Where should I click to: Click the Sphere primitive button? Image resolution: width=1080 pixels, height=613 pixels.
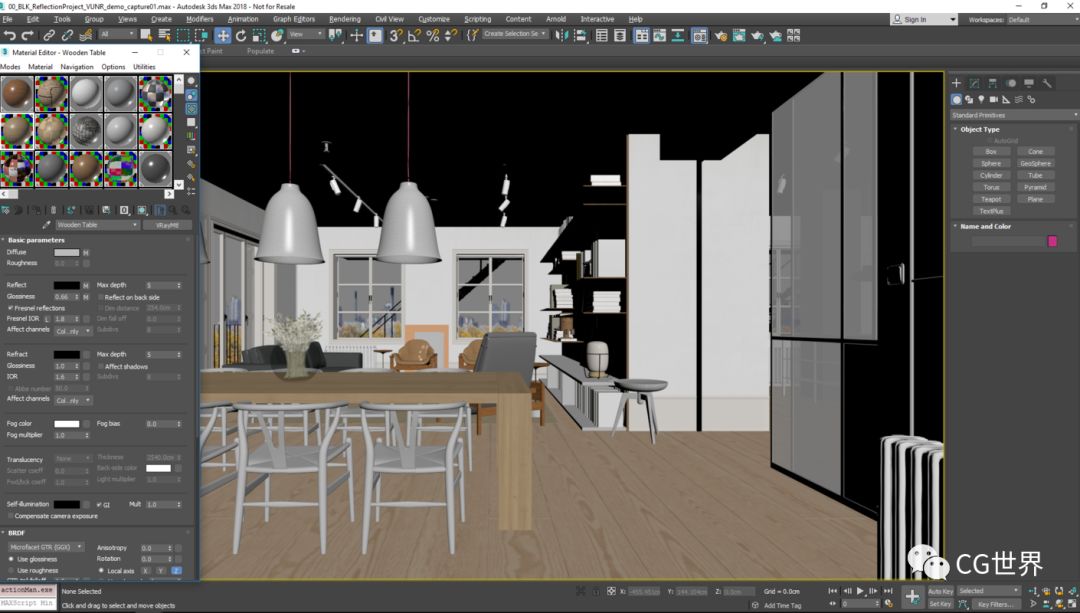point(991,163)
